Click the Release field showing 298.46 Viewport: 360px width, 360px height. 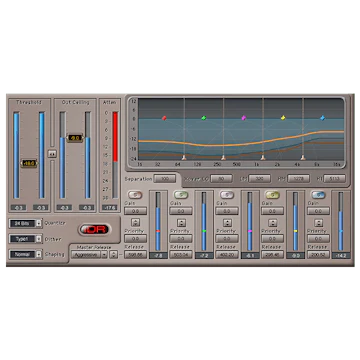pyautogui.click(x=273, y=255)
